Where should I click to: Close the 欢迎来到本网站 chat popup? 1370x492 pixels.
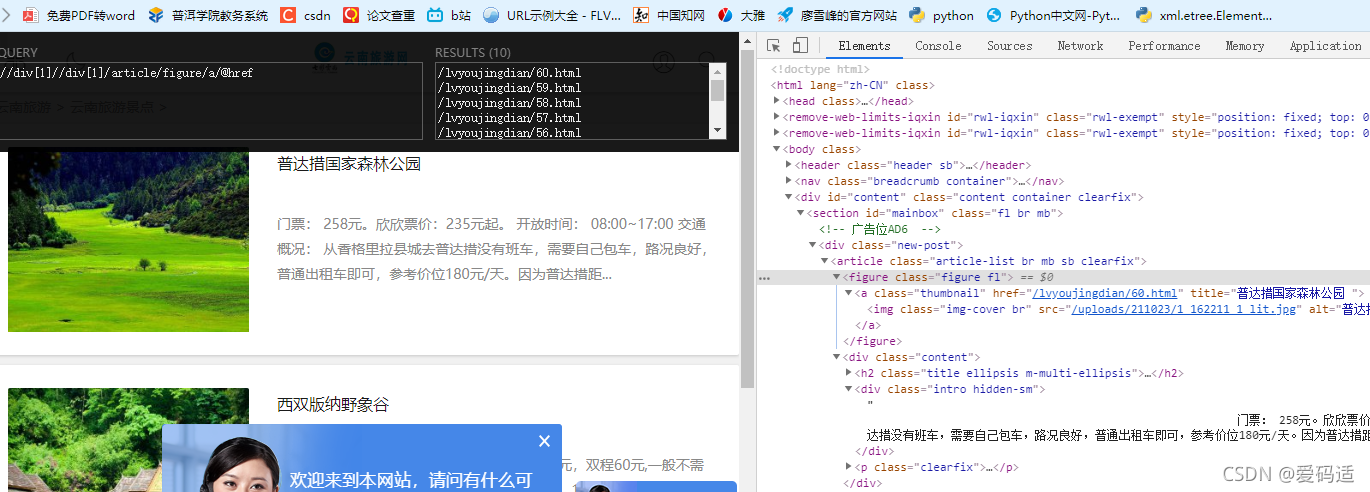[x=544, y=441]
